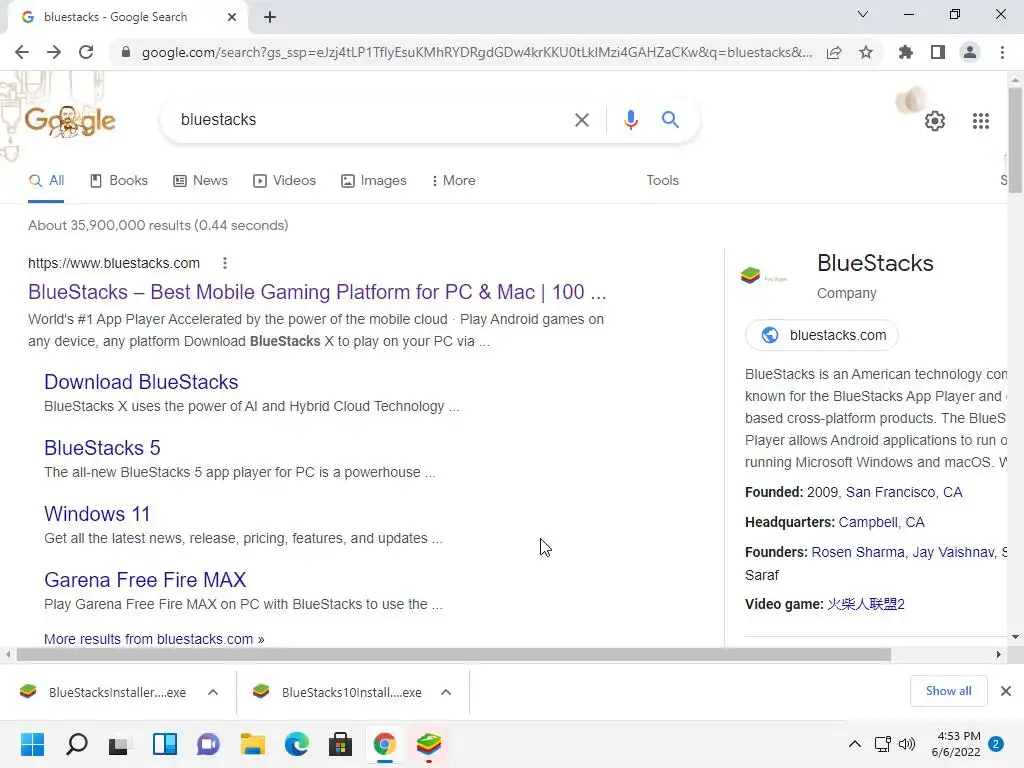Show hidden system tray icons
1024x768 pixels.
pyautogui.click(x=854, y=744)
